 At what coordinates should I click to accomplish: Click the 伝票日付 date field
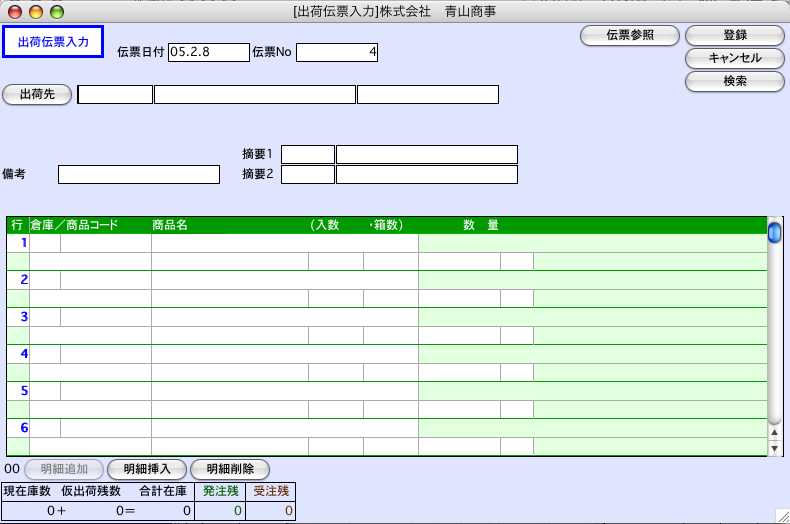tap(208, 52)
